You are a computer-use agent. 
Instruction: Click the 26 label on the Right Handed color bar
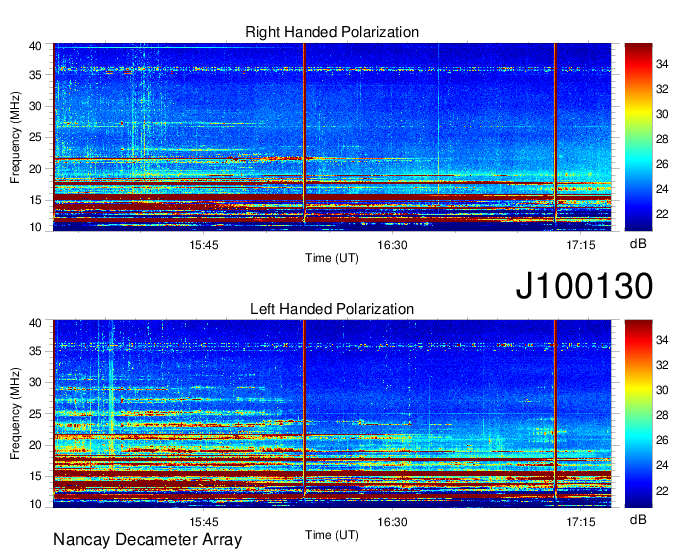click(662, 164)
